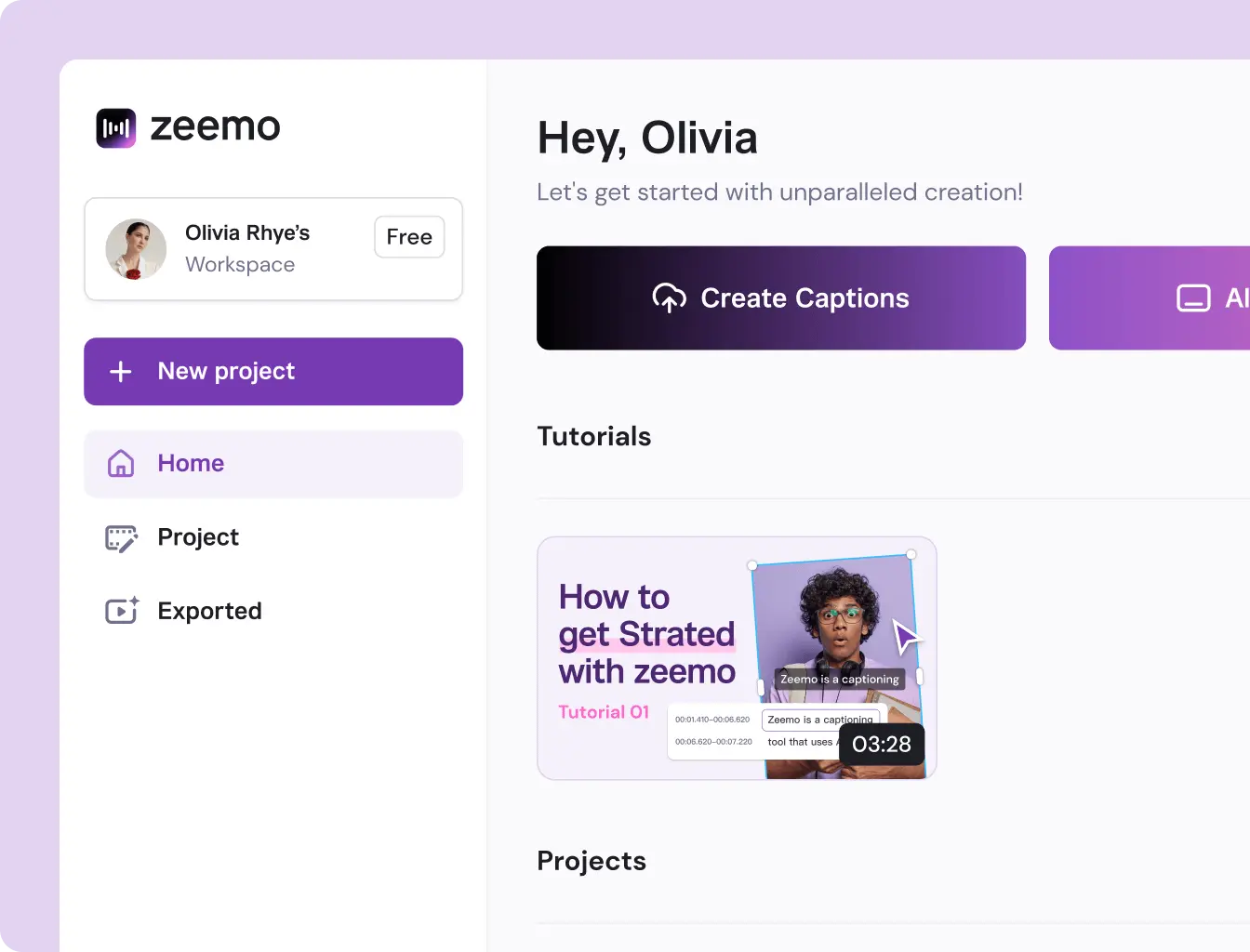The image size is (1250, 952).
Task: Open the Project menu item
Action: coord(198,537)
